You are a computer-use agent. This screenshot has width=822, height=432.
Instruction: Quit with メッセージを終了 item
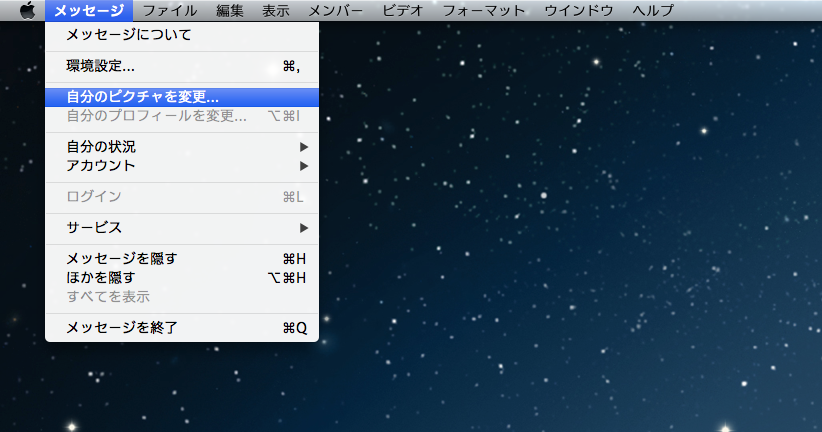(182, 328)
